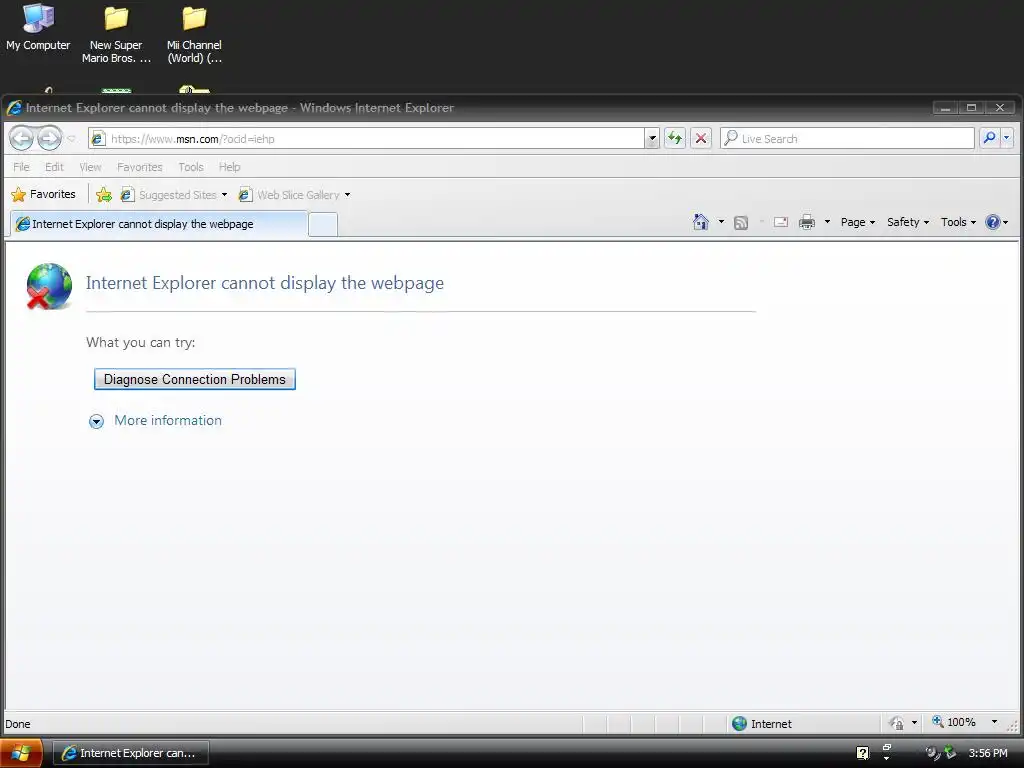Click the Read Mail envelope icon
Screen dimensions: 1024x768
[x=780, y=222]
